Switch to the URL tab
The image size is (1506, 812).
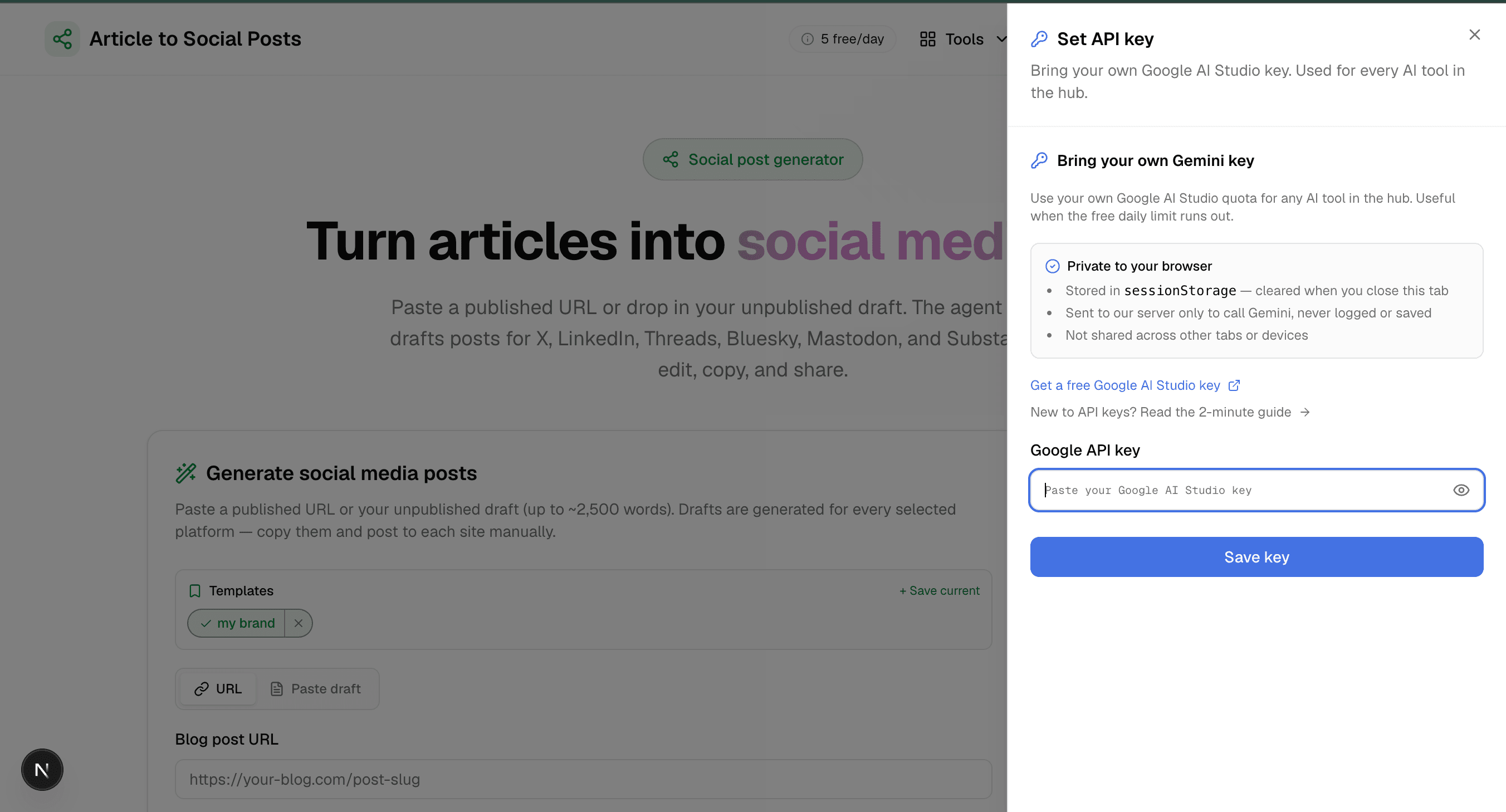click(217, 689)
